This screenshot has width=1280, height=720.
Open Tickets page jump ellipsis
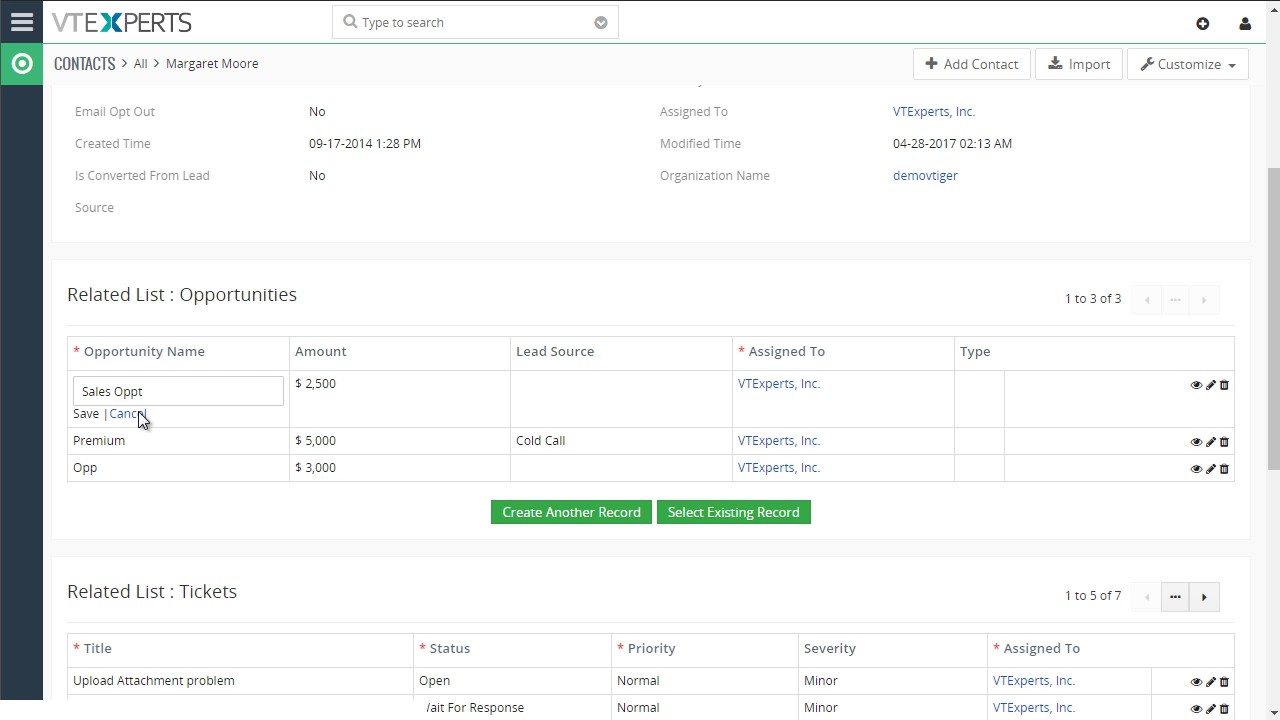pyautogui.click(x=1175, y=597)
